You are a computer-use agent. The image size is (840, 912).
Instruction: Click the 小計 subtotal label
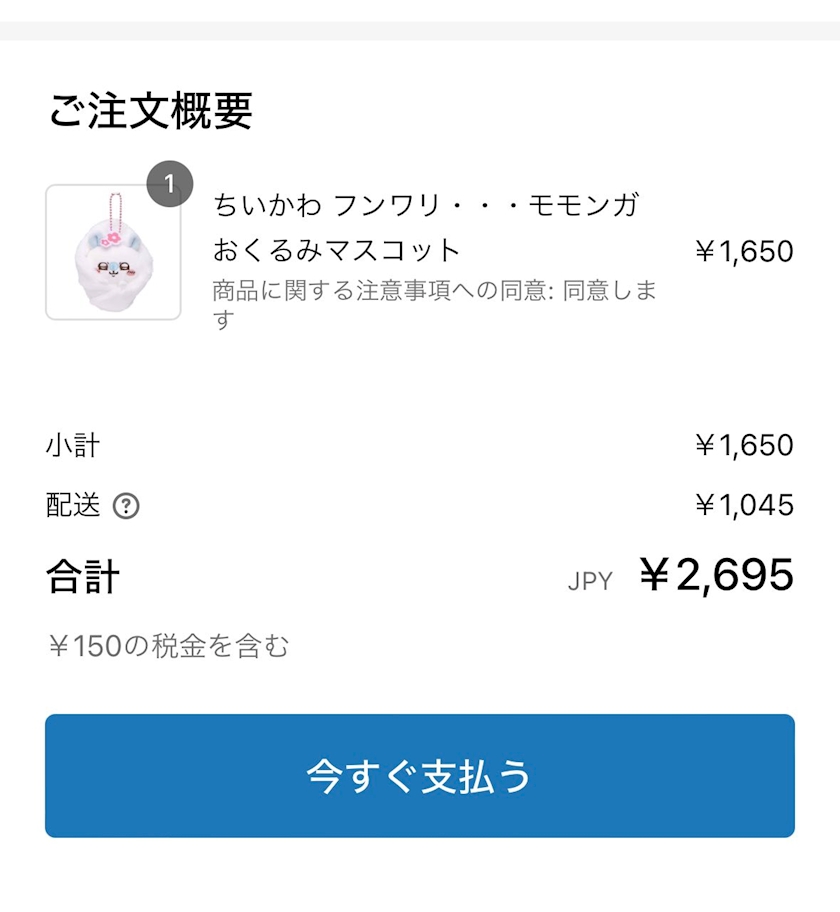tap(73, 445)
